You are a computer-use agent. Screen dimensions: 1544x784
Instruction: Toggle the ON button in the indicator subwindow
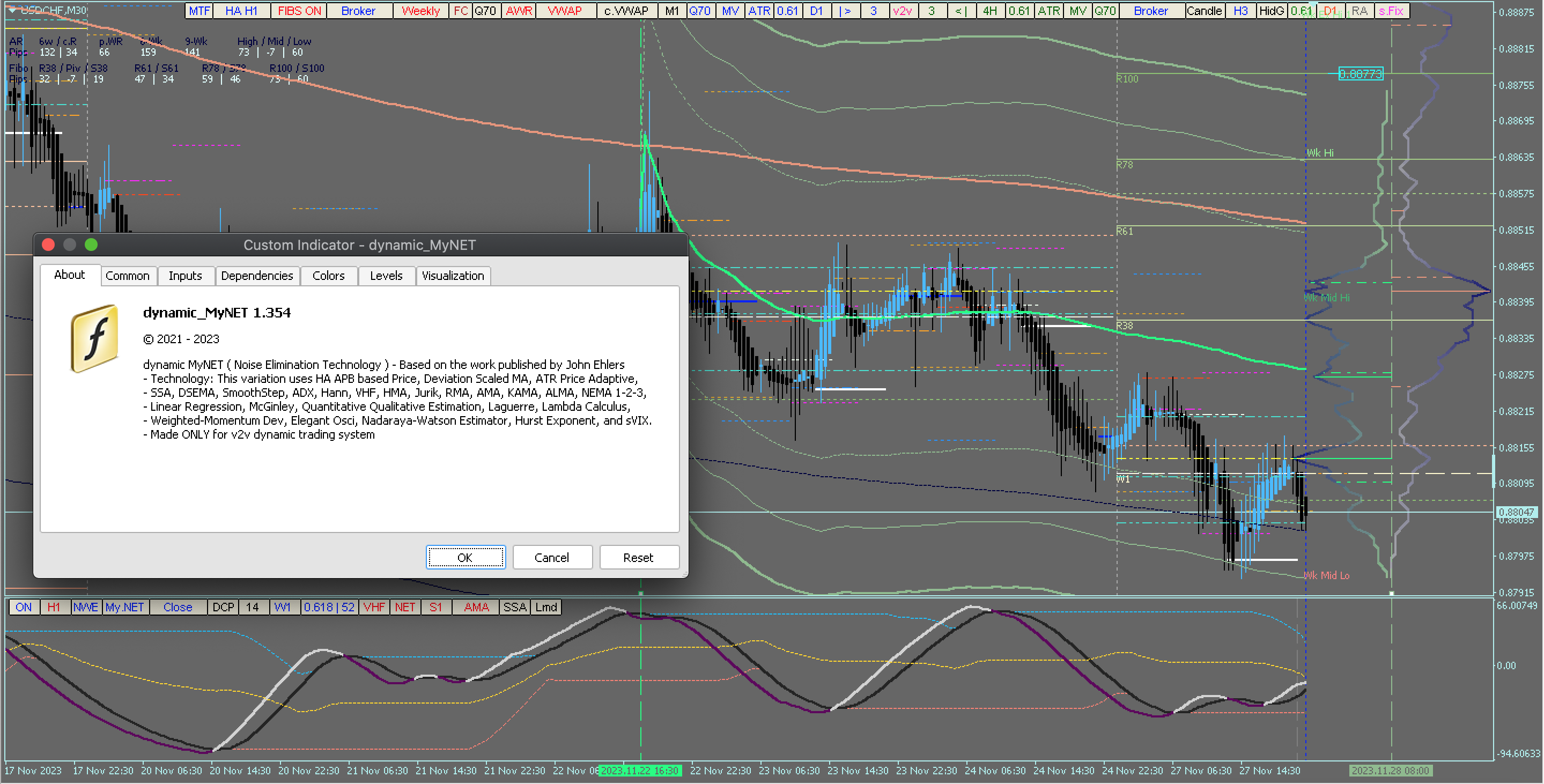click(x=24, y=607)
